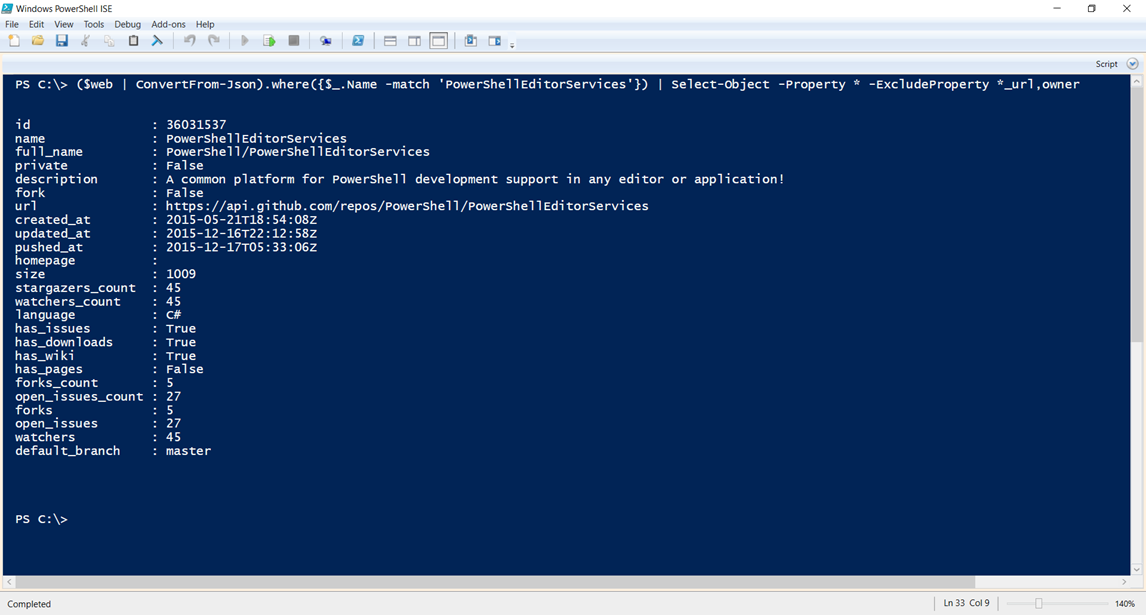This screenshot has height=615, width=1146.
Task: Click the GitHub API repository URL
Action: pyautogui.click(x=406, y=205)
